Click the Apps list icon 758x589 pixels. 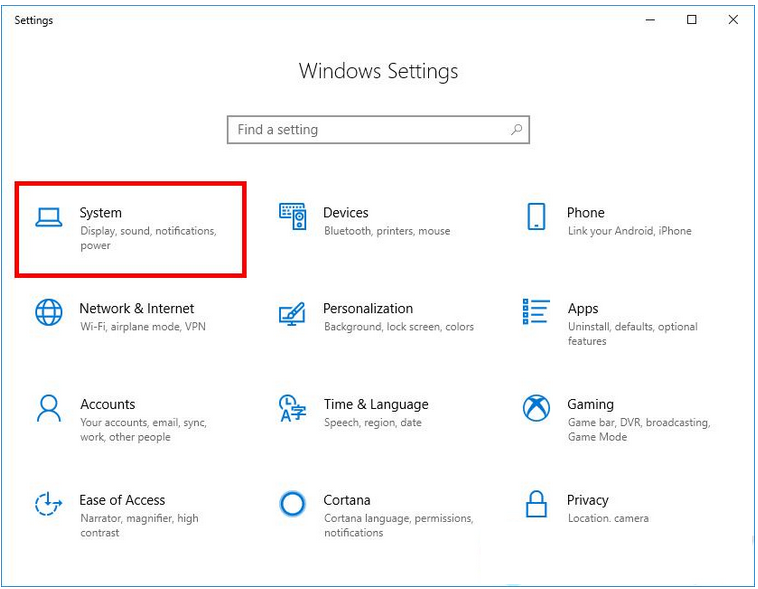click(536, 311)
